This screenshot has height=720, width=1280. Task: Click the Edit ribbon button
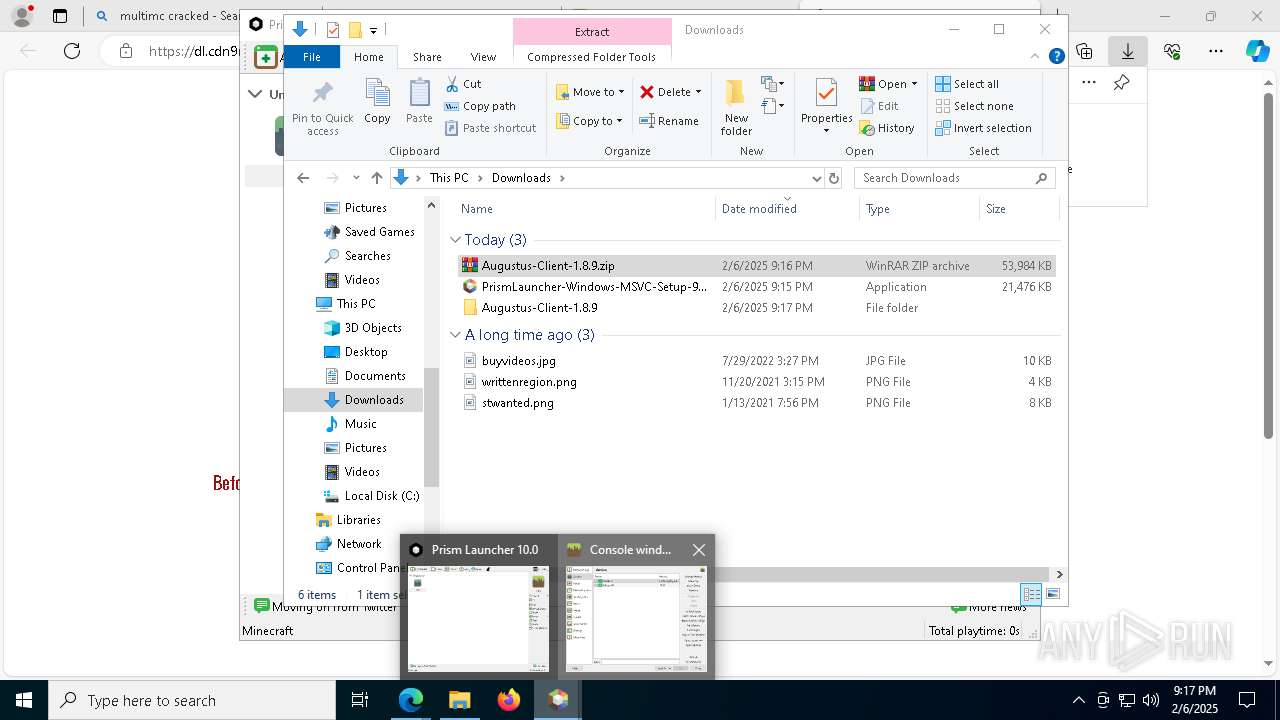coord(879,106)
